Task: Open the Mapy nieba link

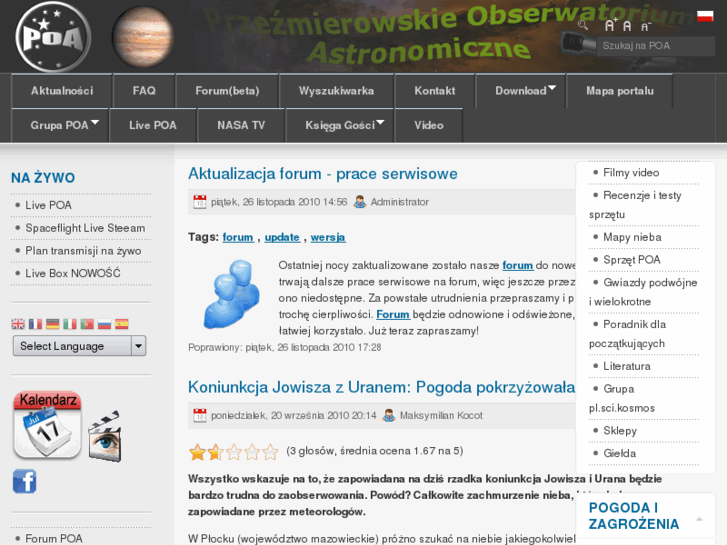Action: 632,237
